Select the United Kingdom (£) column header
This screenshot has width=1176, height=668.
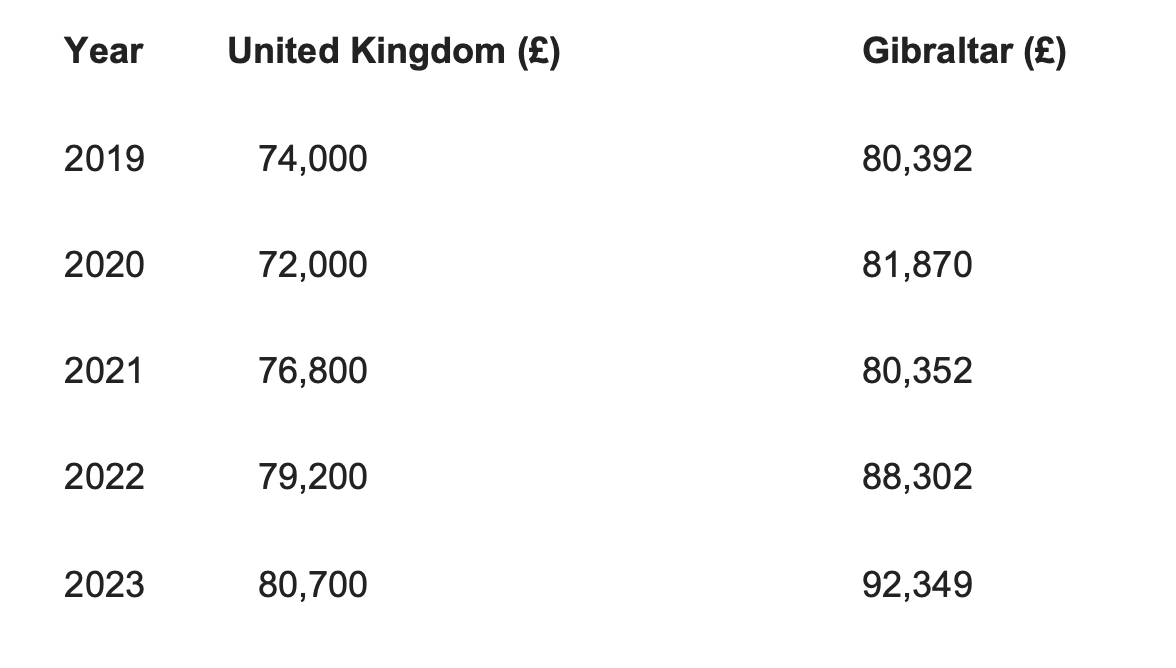click(x=394, y=52)
